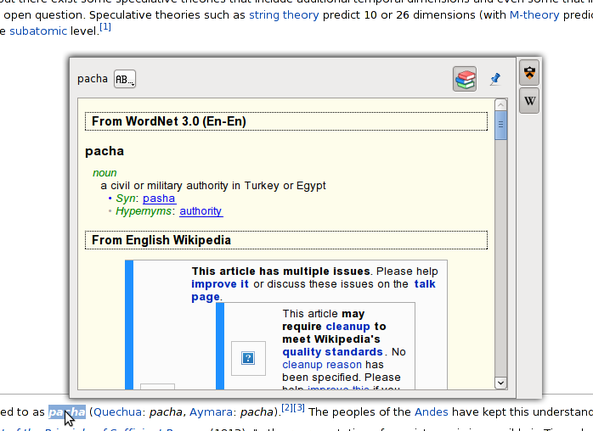Click the popup's pacha word label
The image size is (593, 431).
coord(93,79)
